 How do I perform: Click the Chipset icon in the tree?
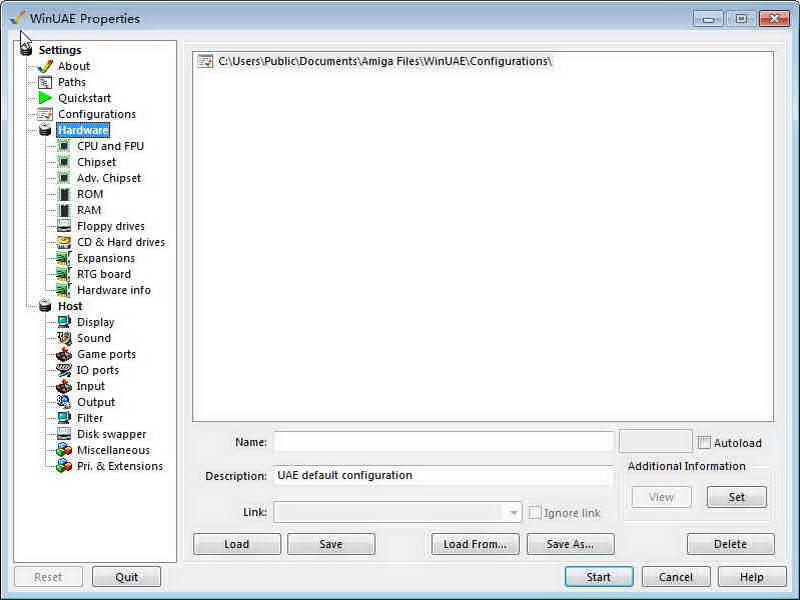coord(64,162)
